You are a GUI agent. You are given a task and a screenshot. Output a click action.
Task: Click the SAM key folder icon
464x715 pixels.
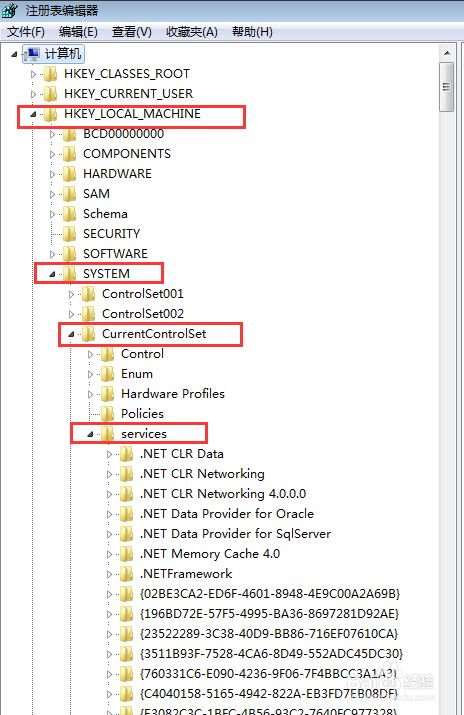point(69,194)
